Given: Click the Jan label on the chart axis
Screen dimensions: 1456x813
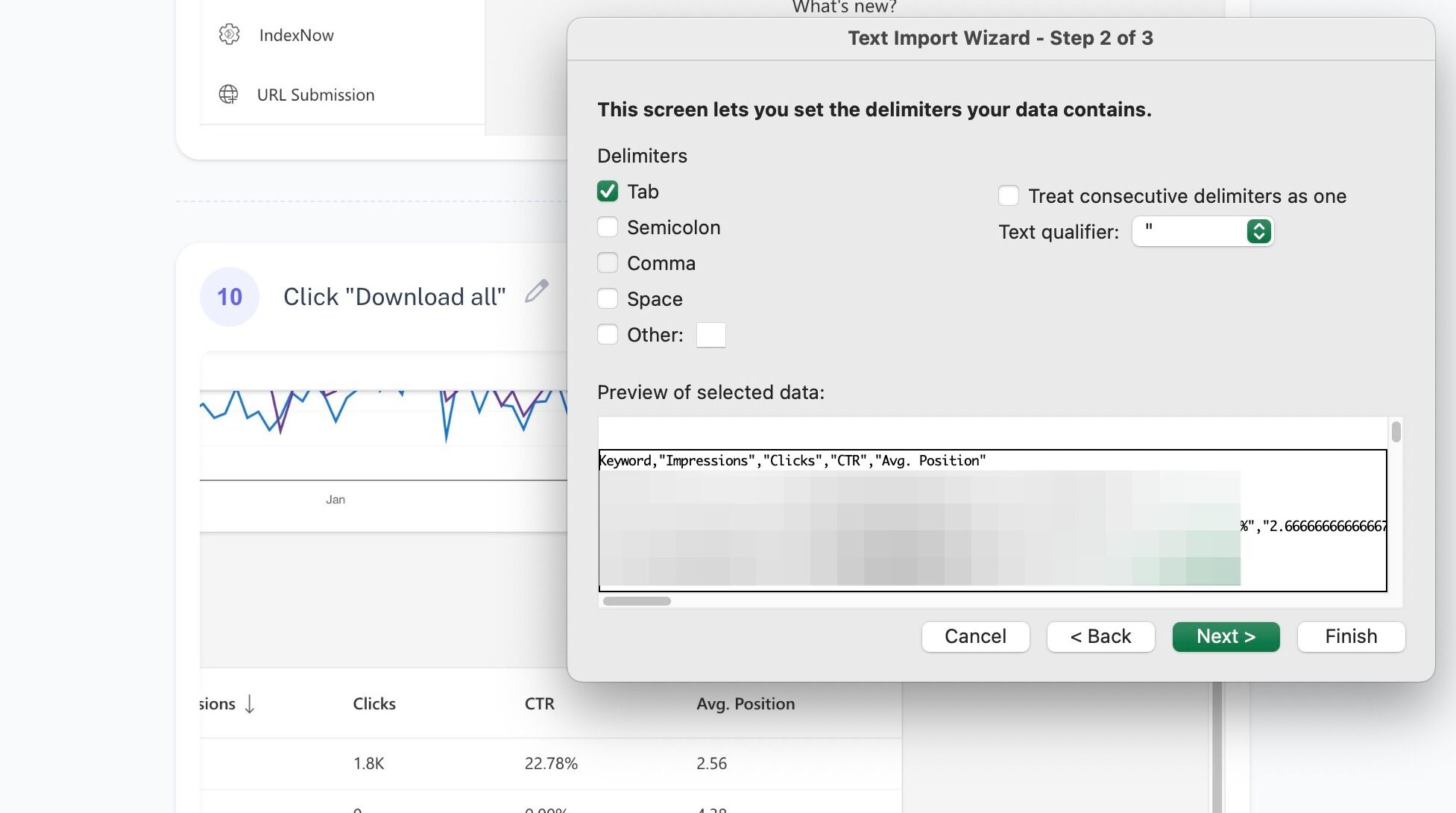Looking at the screenshot, I should coord(335,500).
